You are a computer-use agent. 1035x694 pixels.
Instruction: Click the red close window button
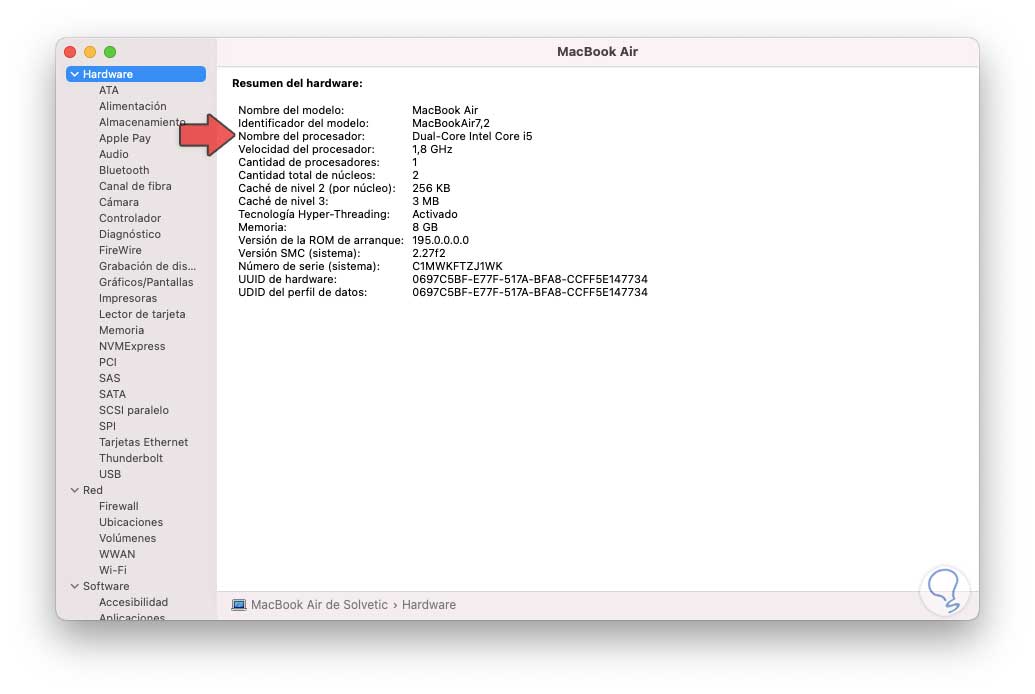tap(70, 52)
